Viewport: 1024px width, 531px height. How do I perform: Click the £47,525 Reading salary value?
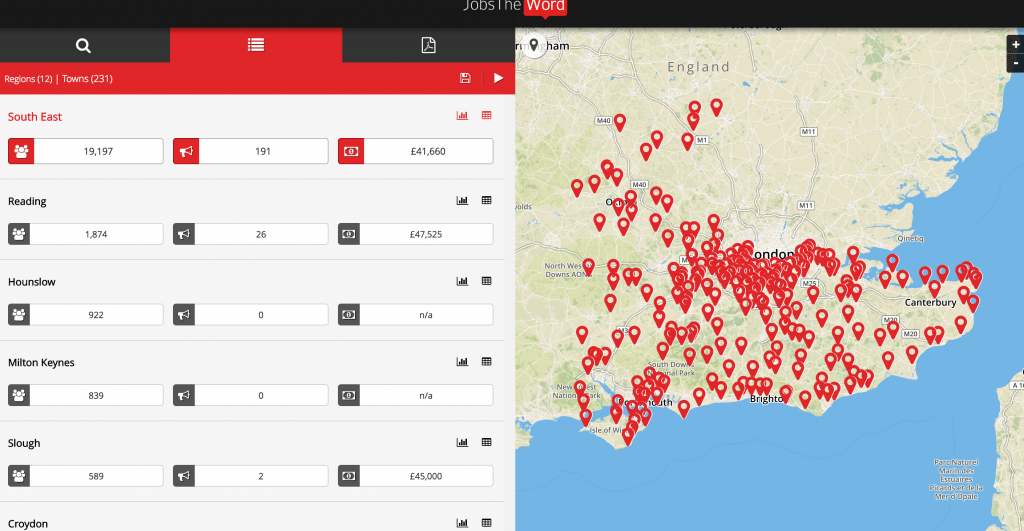(426, 234)
